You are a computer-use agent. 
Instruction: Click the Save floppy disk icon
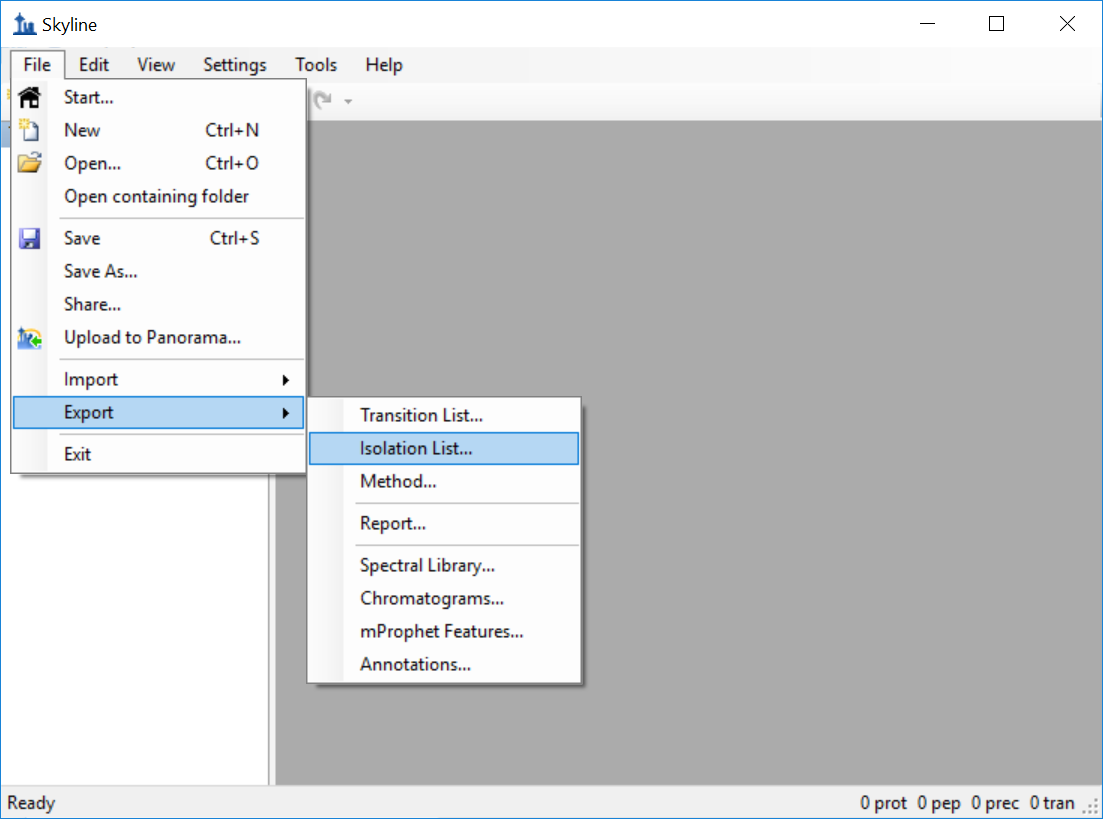pos(30,239)
